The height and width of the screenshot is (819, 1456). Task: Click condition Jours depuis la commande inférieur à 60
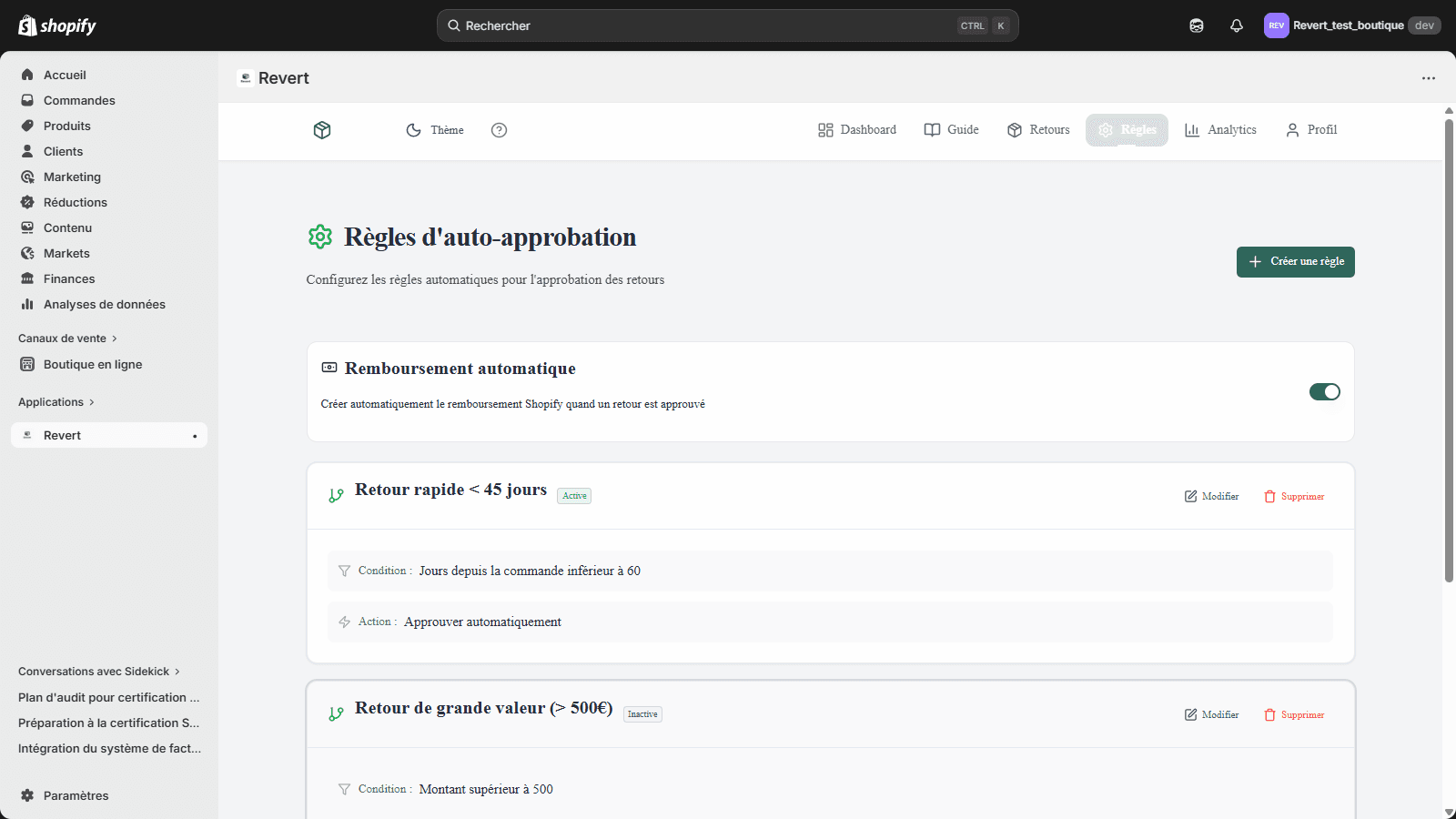coord(830,571)
